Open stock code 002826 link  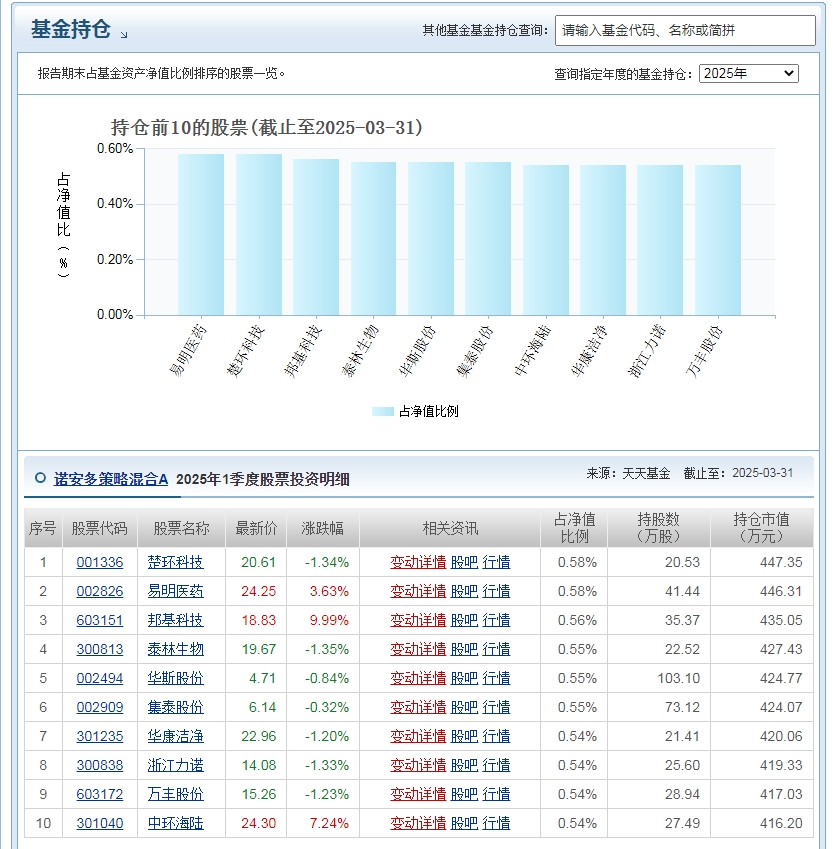(100, 591)
